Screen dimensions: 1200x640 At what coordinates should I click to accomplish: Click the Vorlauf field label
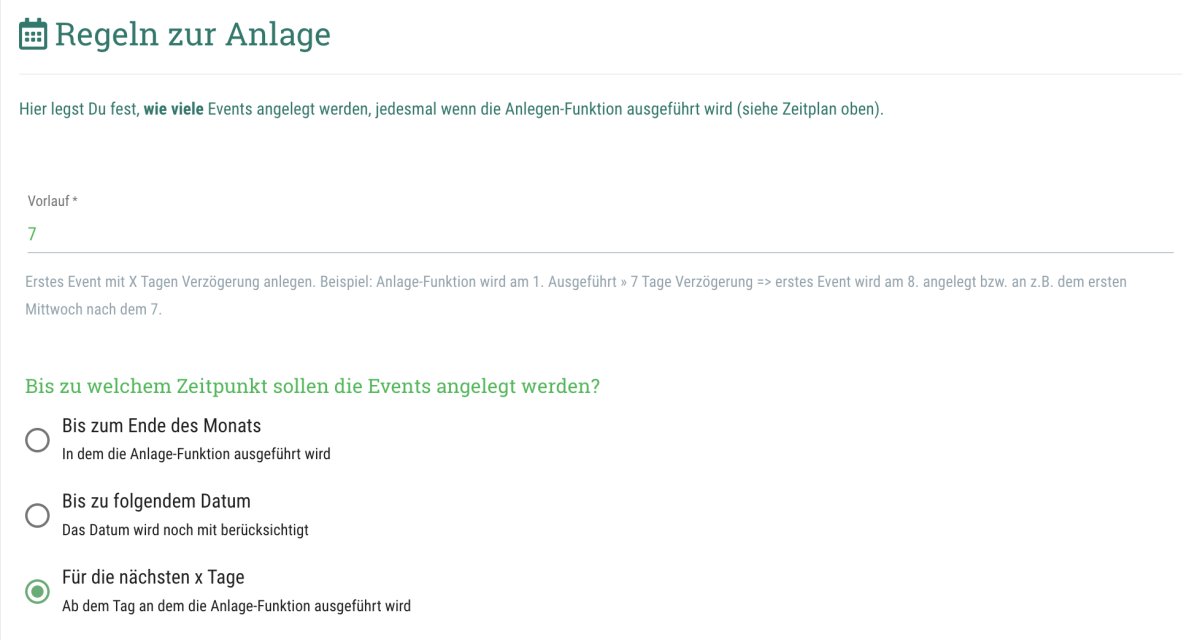[52, 201]
